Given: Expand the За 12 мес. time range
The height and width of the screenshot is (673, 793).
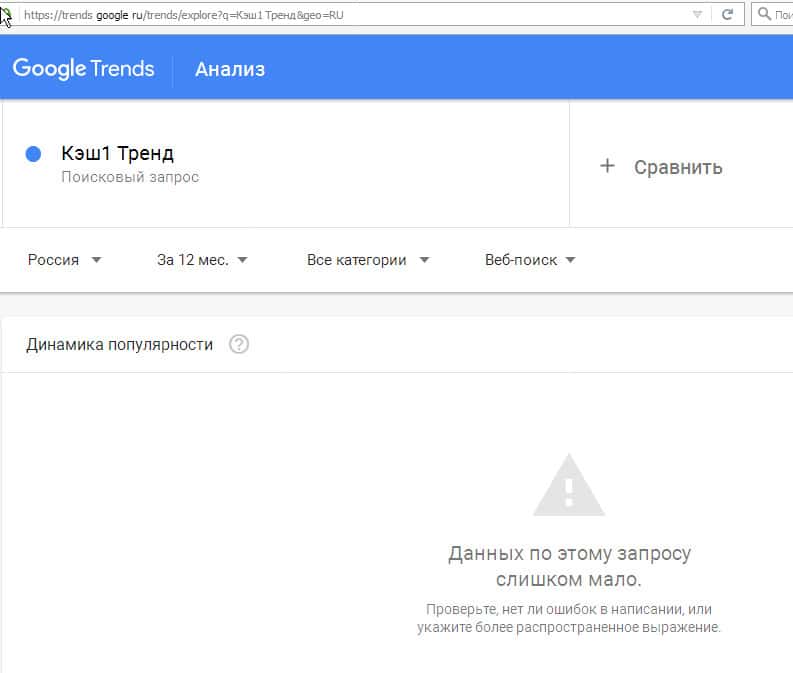Looking at the screenshot, I should click(x=202, y=260).
